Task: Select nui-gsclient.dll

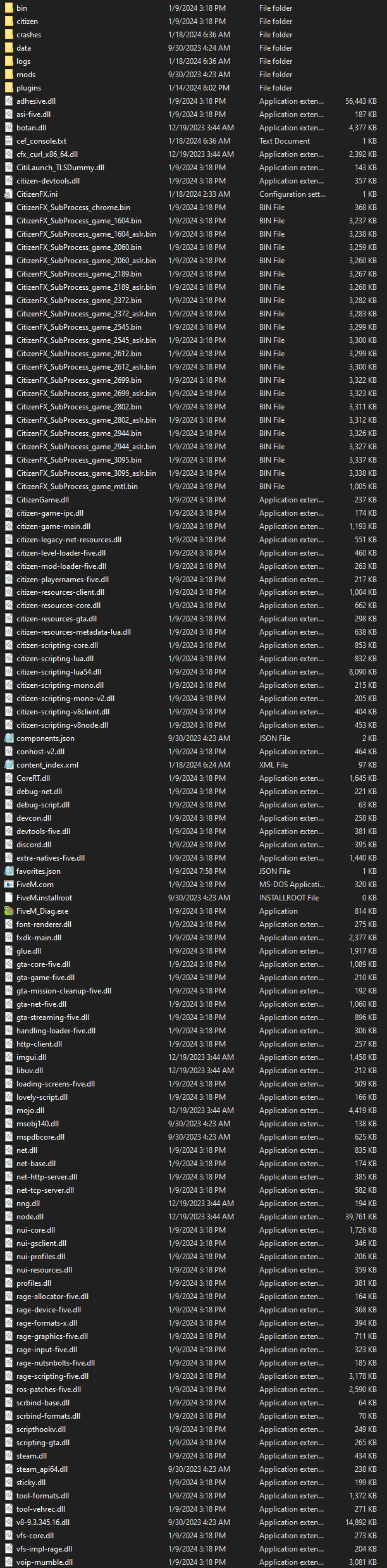Action: point(41,1243)
